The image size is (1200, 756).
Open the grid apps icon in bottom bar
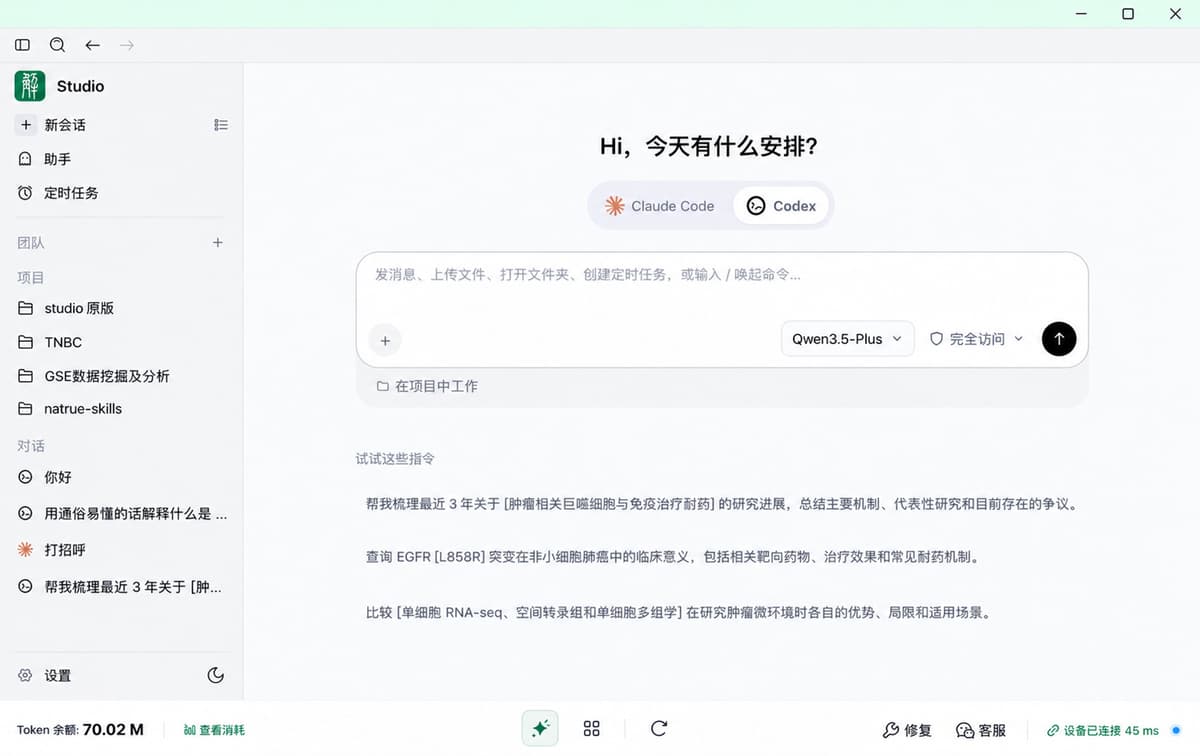pos(592,729)
